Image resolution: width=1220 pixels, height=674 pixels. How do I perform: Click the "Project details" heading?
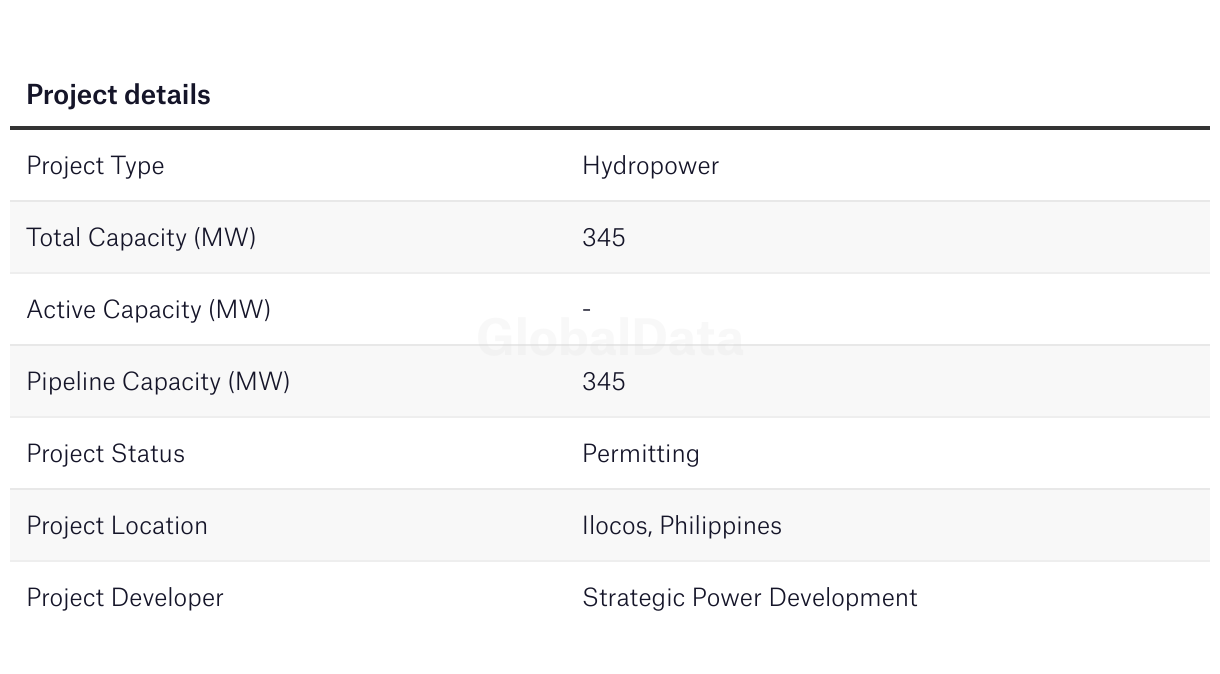click(x=118, y=95)
